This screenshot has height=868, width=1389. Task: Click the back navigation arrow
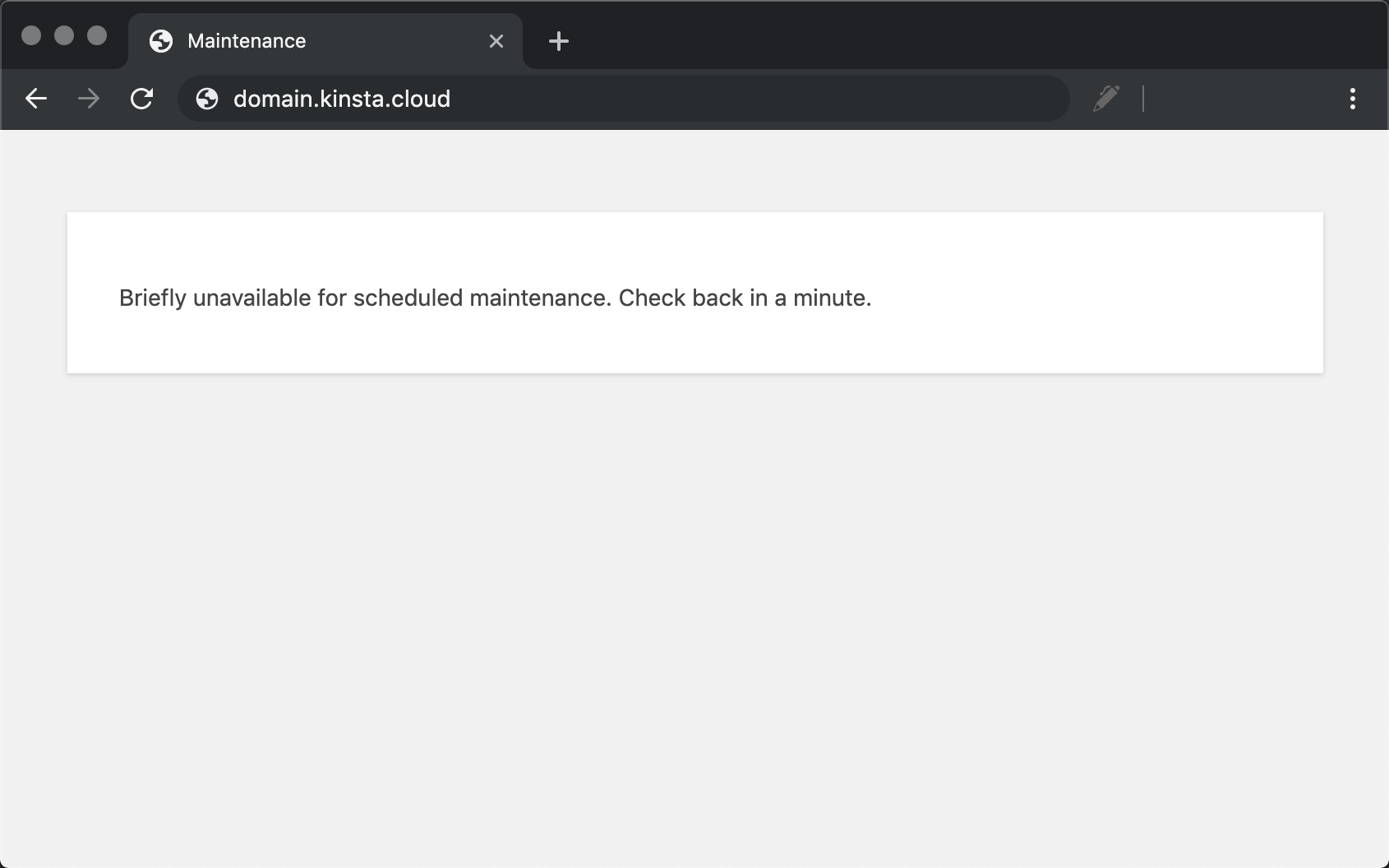[x=36, y=99]
